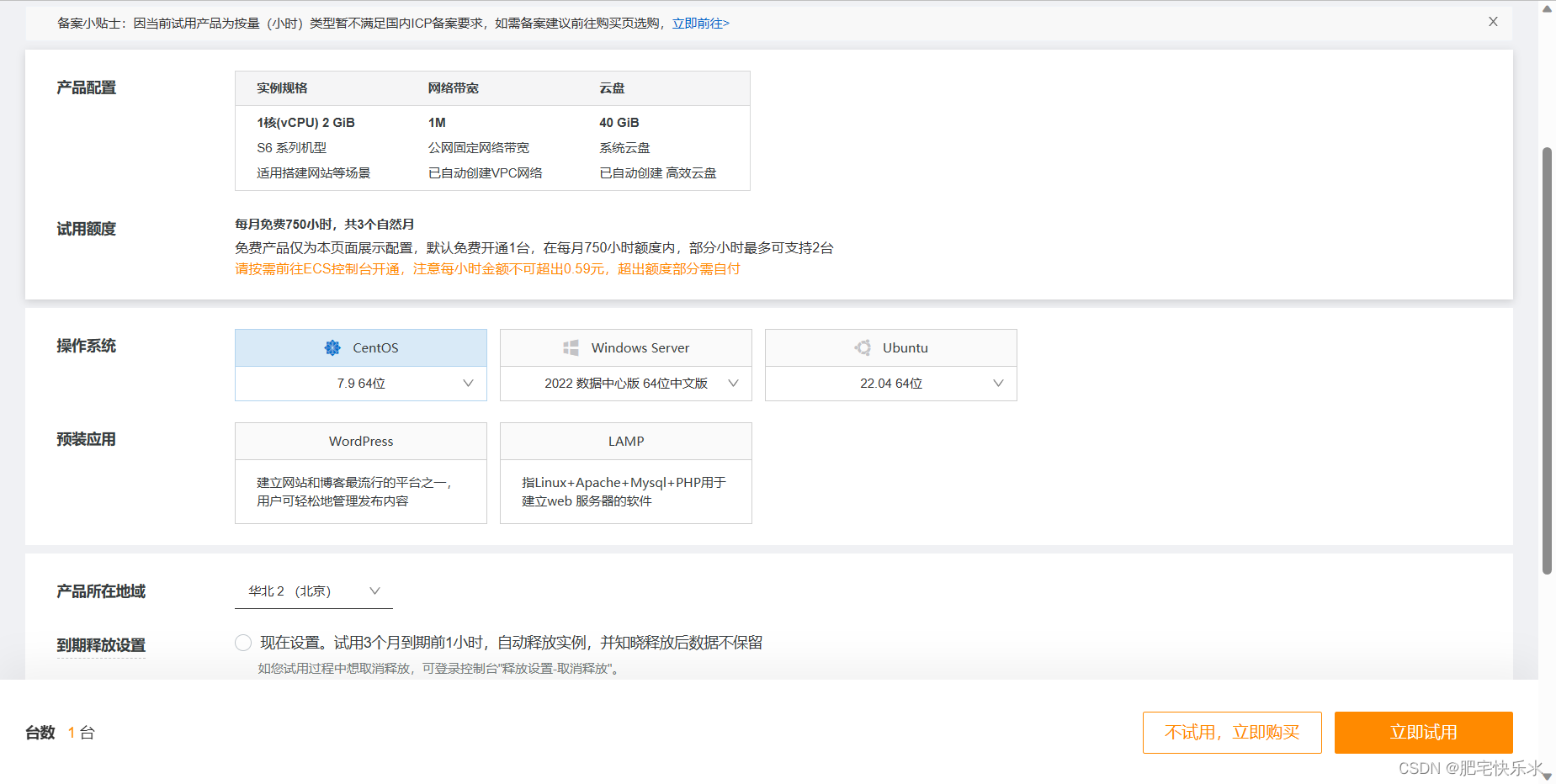Click the orange 立即试用 button

[x=1424, y=733]
